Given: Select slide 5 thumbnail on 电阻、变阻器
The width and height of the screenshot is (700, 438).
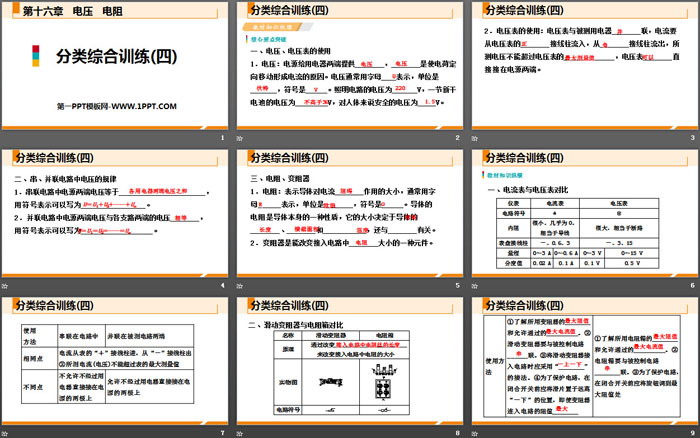Looking at the screenshot, I should pyautogui.click(x=350, y=213).
